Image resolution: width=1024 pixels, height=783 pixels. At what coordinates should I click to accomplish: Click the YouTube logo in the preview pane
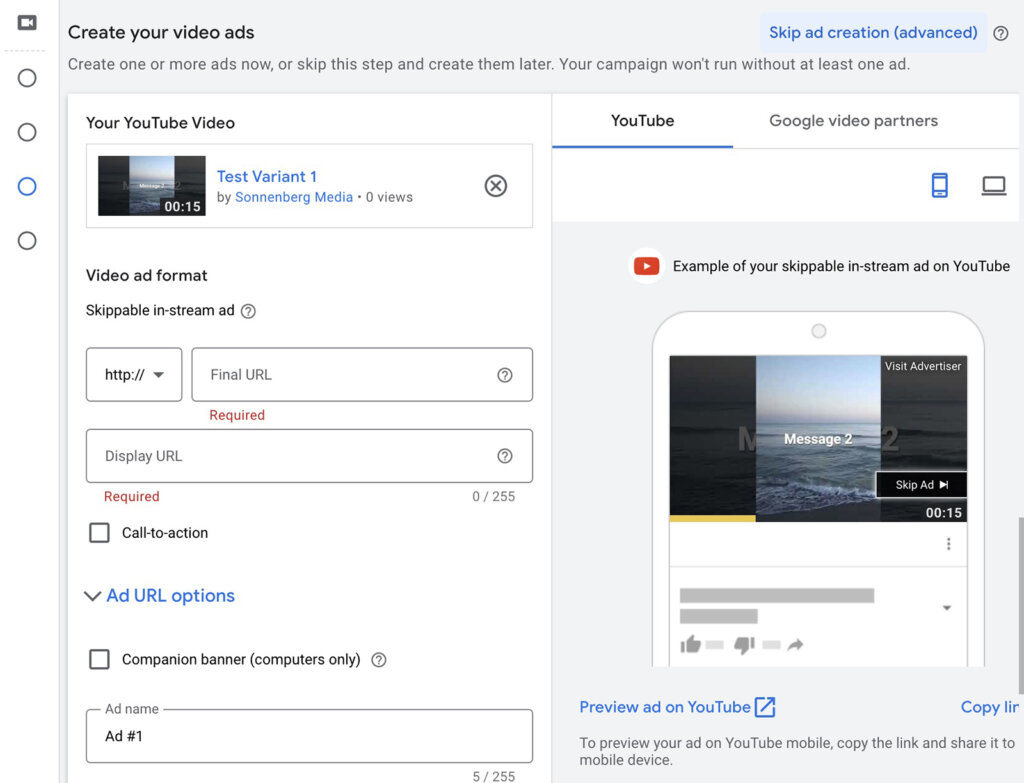pyautogui.click(x=647, y=266)
